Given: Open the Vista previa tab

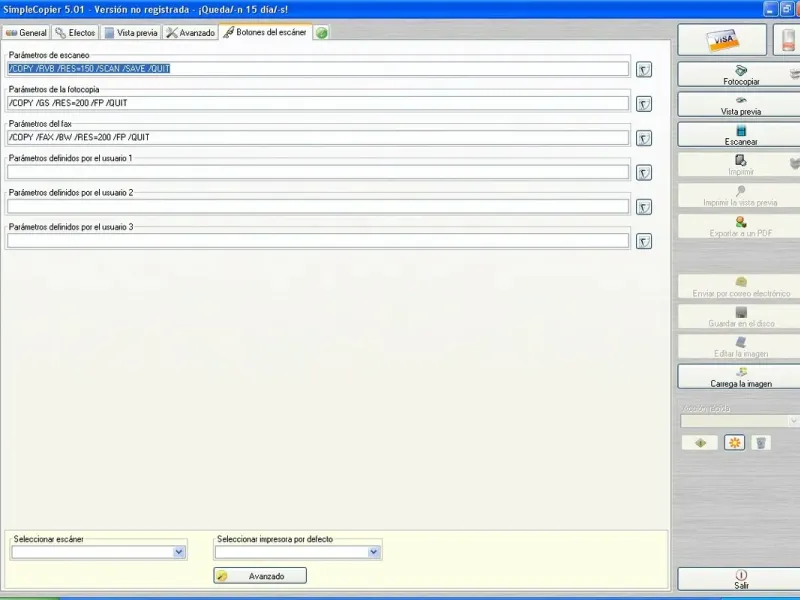Looking at the screenshot, I should 131,33.
